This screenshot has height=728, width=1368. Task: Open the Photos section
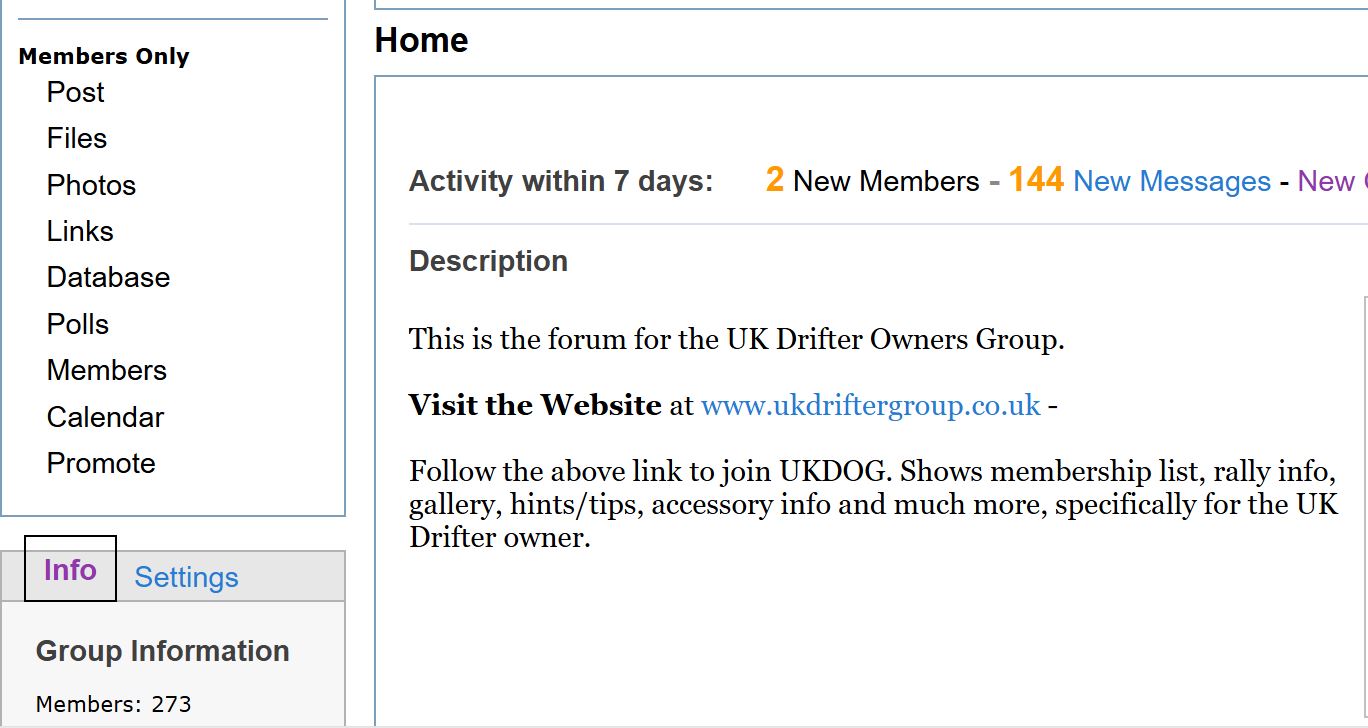[91, 185]
